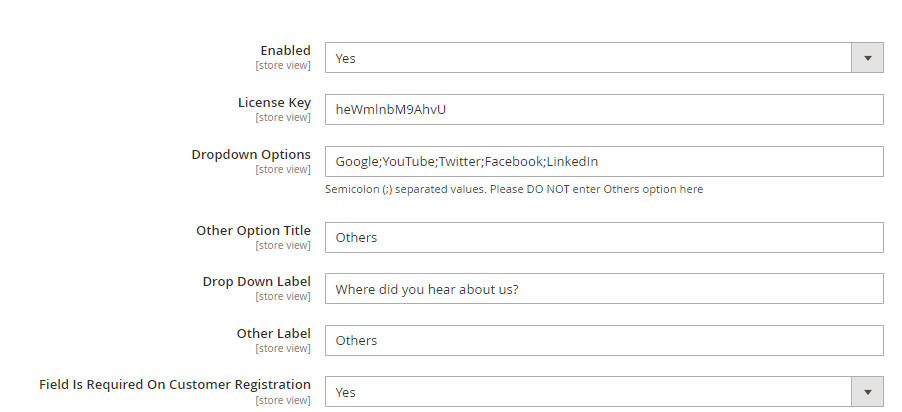Image resolution: width=902 pixels, height=412 pixels.
Task: Click the store view scope under Enabled
Action: click(x=283, y=66)
